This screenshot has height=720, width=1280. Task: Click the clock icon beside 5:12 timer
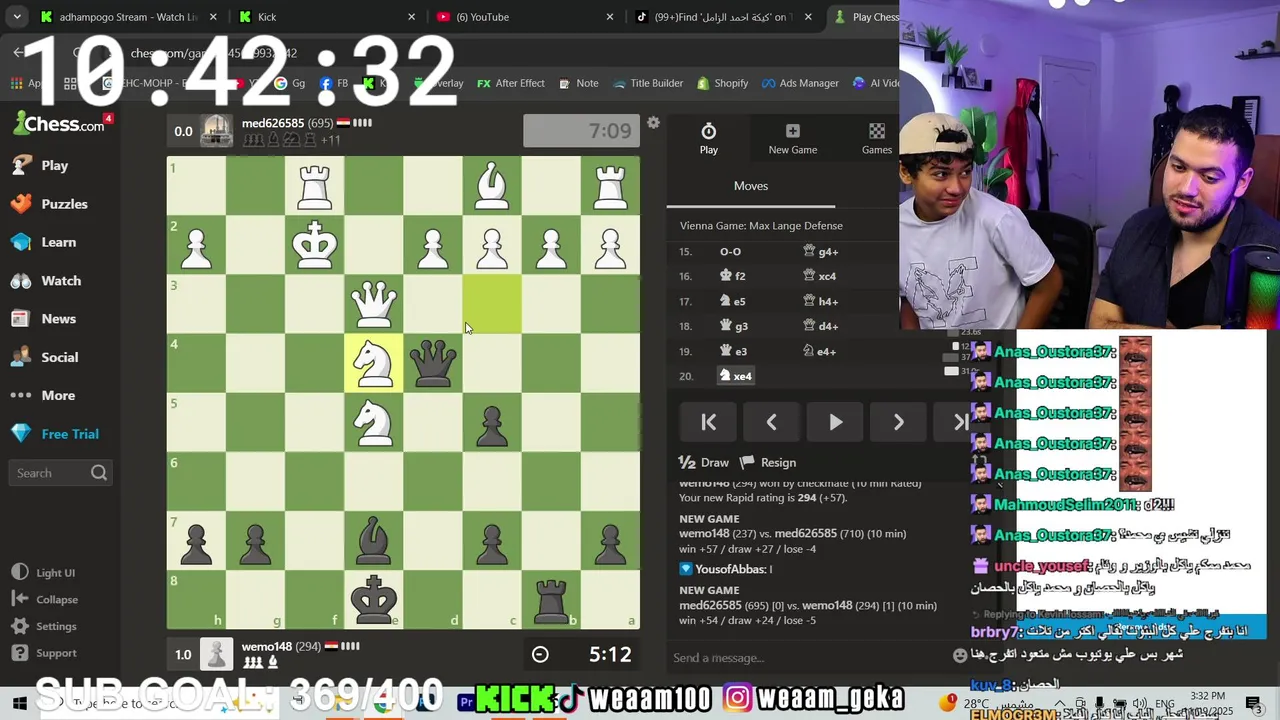[x=540, y=654]
